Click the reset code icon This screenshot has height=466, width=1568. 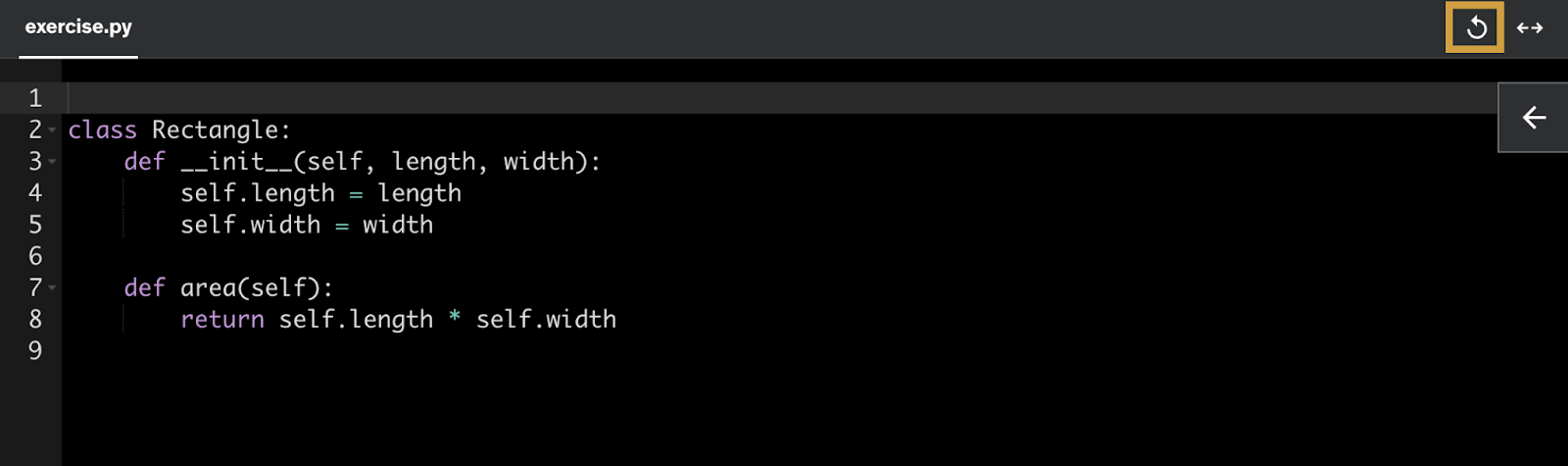tap(1475, 27)
